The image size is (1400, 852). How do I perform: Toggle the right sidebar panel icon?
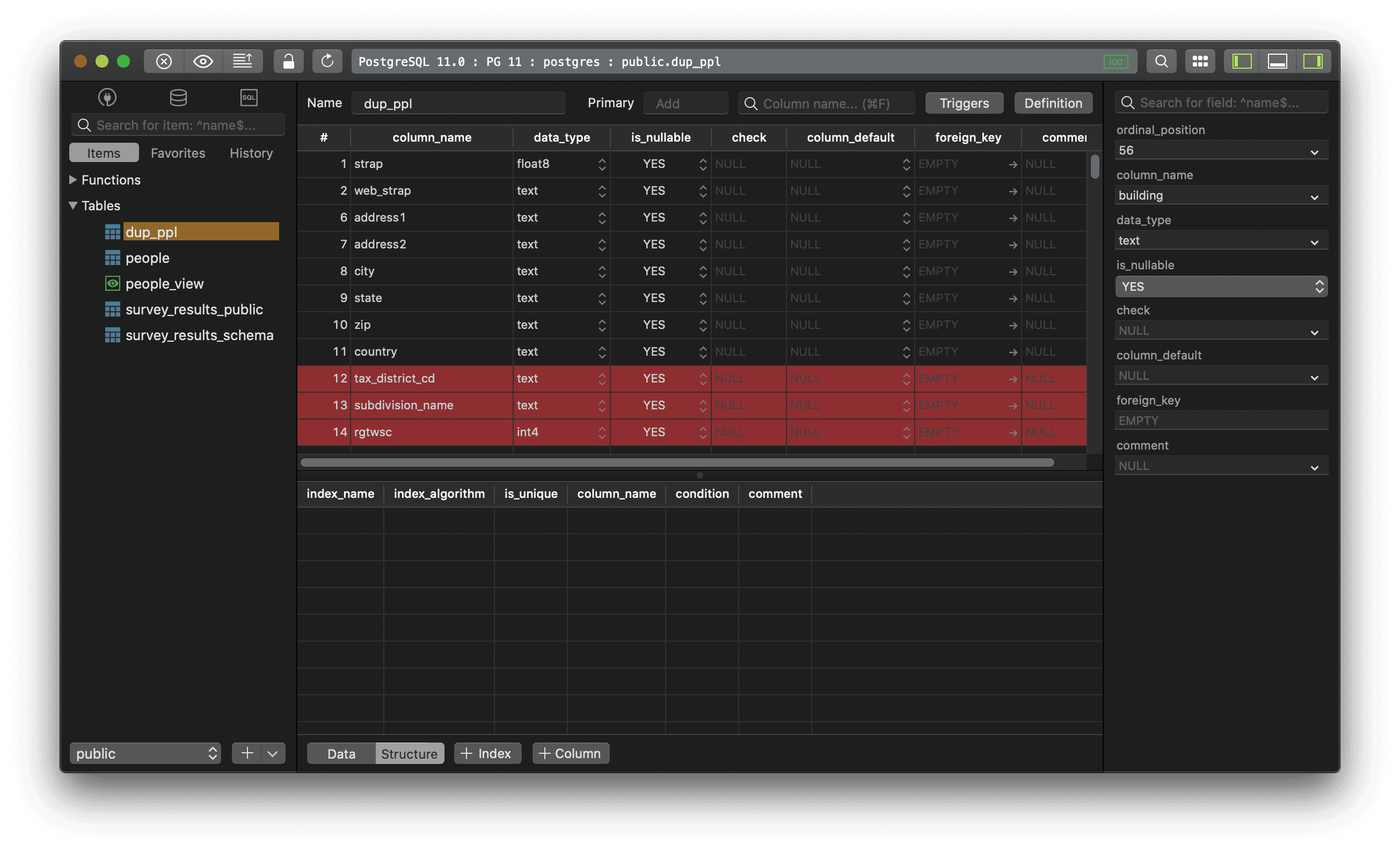click(x=1312, y=61)
